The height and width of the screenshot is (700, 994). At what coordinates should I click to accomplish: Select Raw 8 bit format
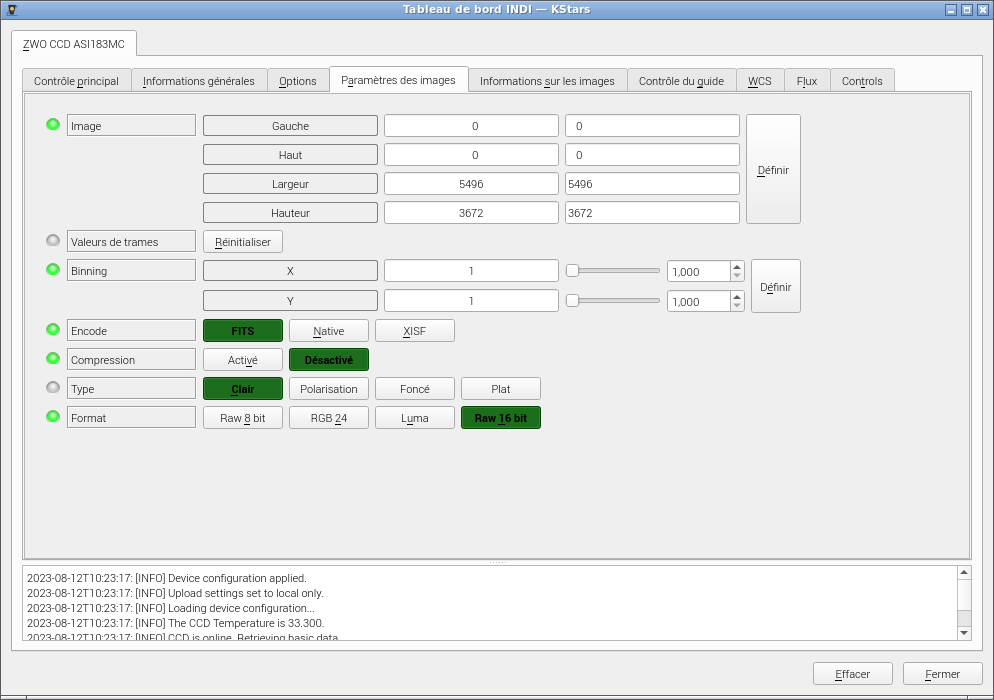click(243, 418)
